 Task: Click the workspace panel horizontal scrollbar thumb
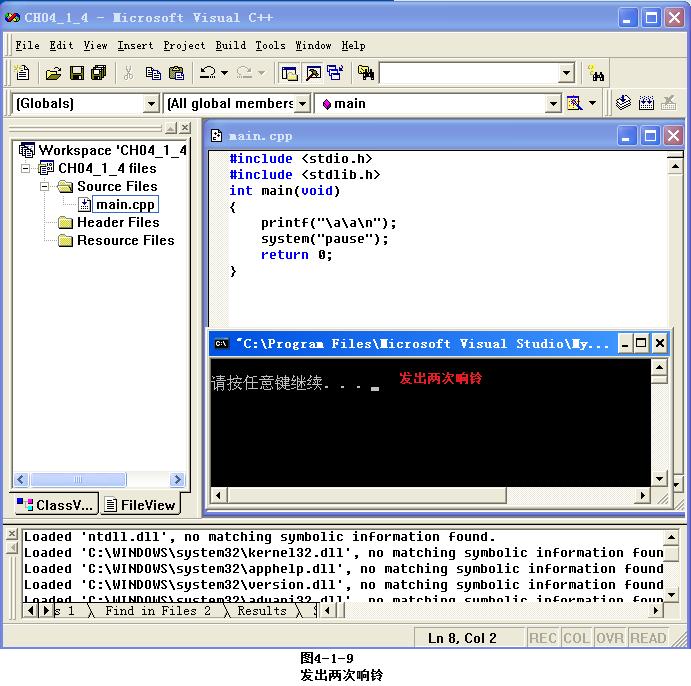coord(78,479)
